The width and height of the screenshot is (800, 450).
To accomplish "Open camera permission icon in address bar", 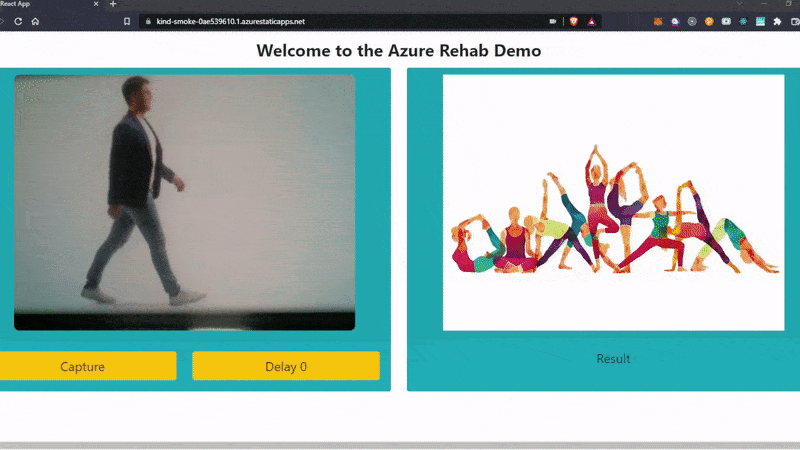I will [553, 21].
